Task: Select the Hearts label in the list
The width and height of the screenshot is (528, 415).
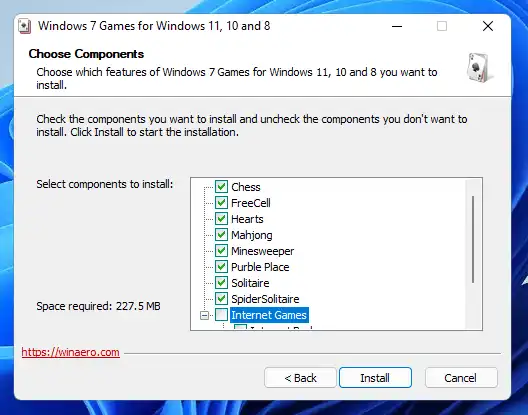Action: tap(247, 219)
